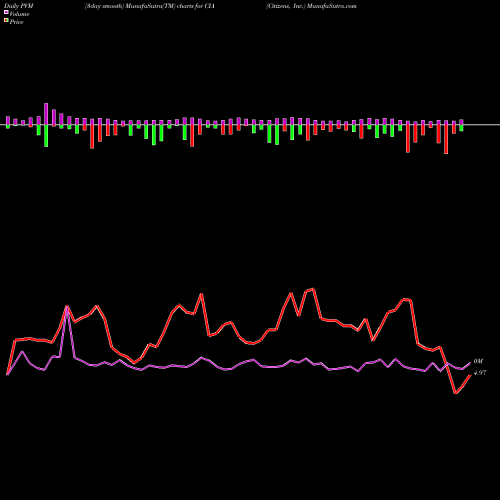Click the Citizens, Inc. MunafaSutra.com text
The width and height of the screenshot is (500, 500).
coord(311,6)
